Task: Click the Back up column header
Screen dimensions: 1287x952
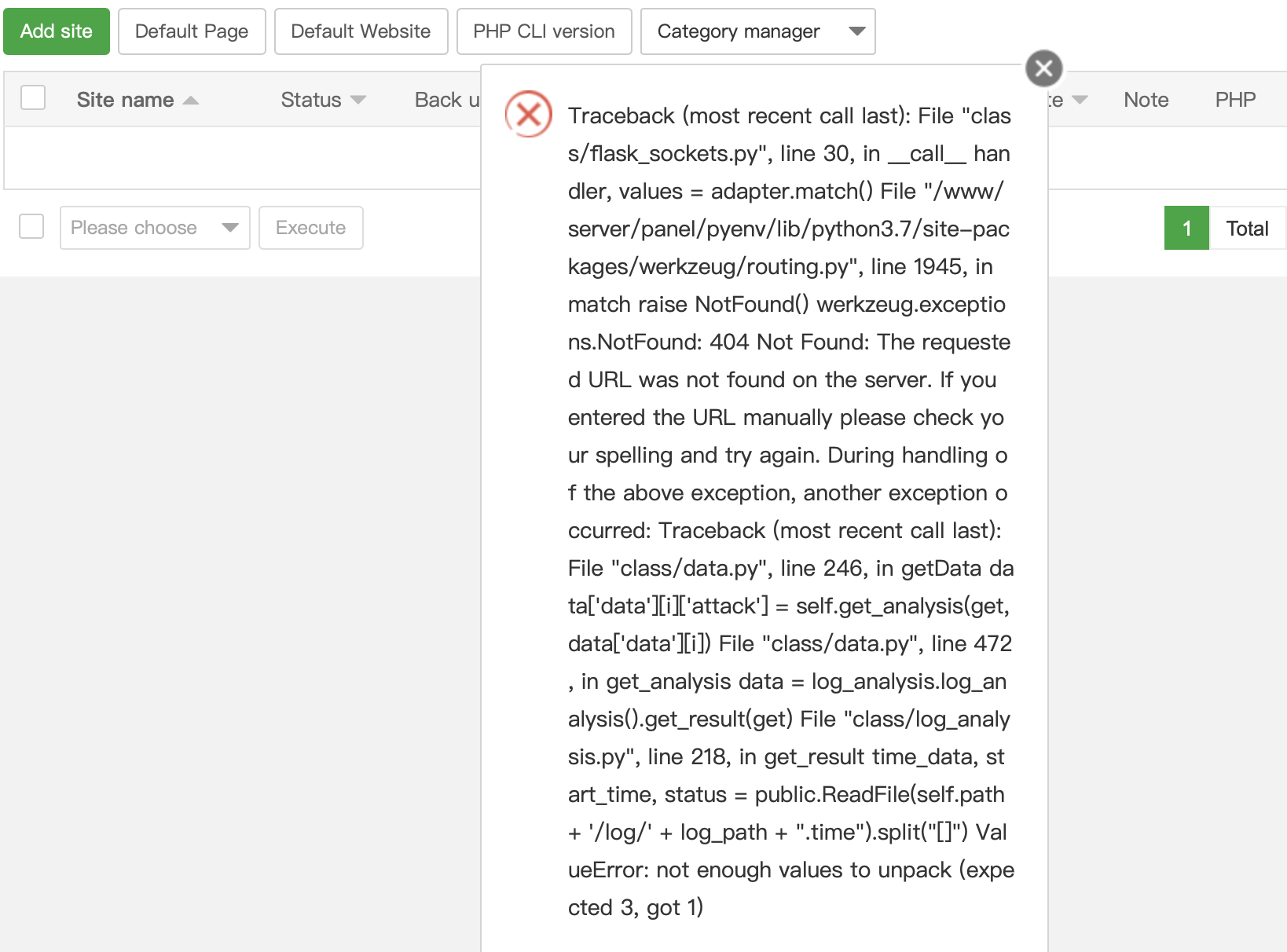Action: click(x=447, y=100)
